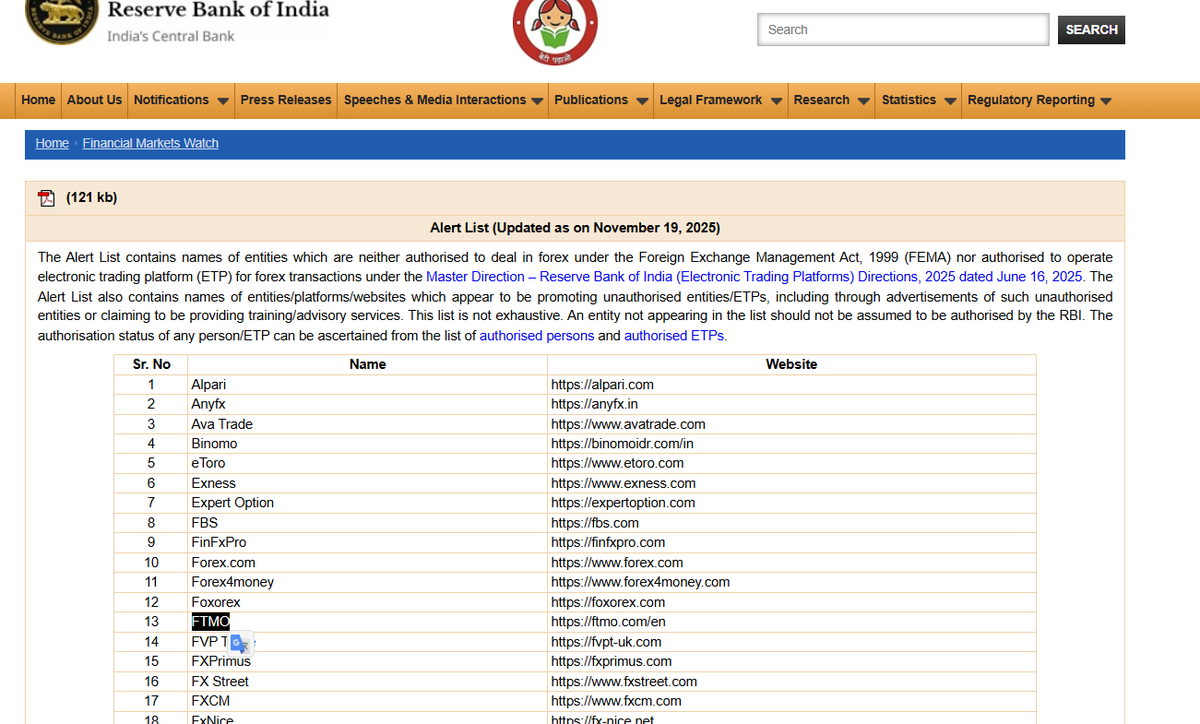
Task: Go to Financial Markets Watch breadcrumb
Action: pyautogui.click(x=150, y=143)
